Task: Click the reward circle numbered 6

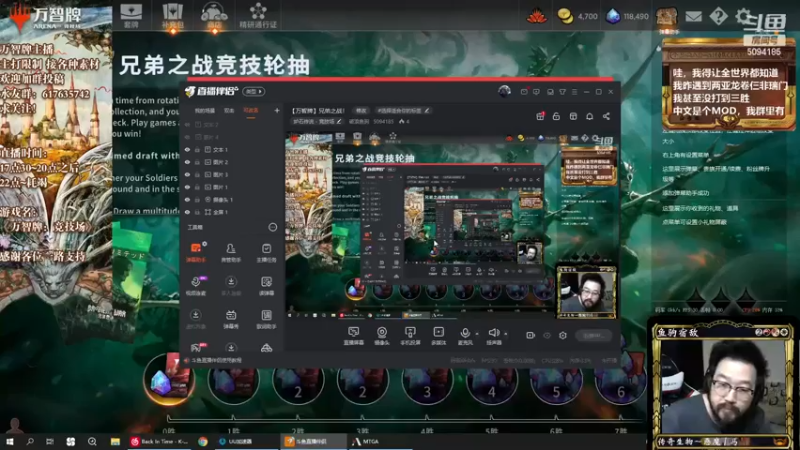Action: [x=620, y=382]
